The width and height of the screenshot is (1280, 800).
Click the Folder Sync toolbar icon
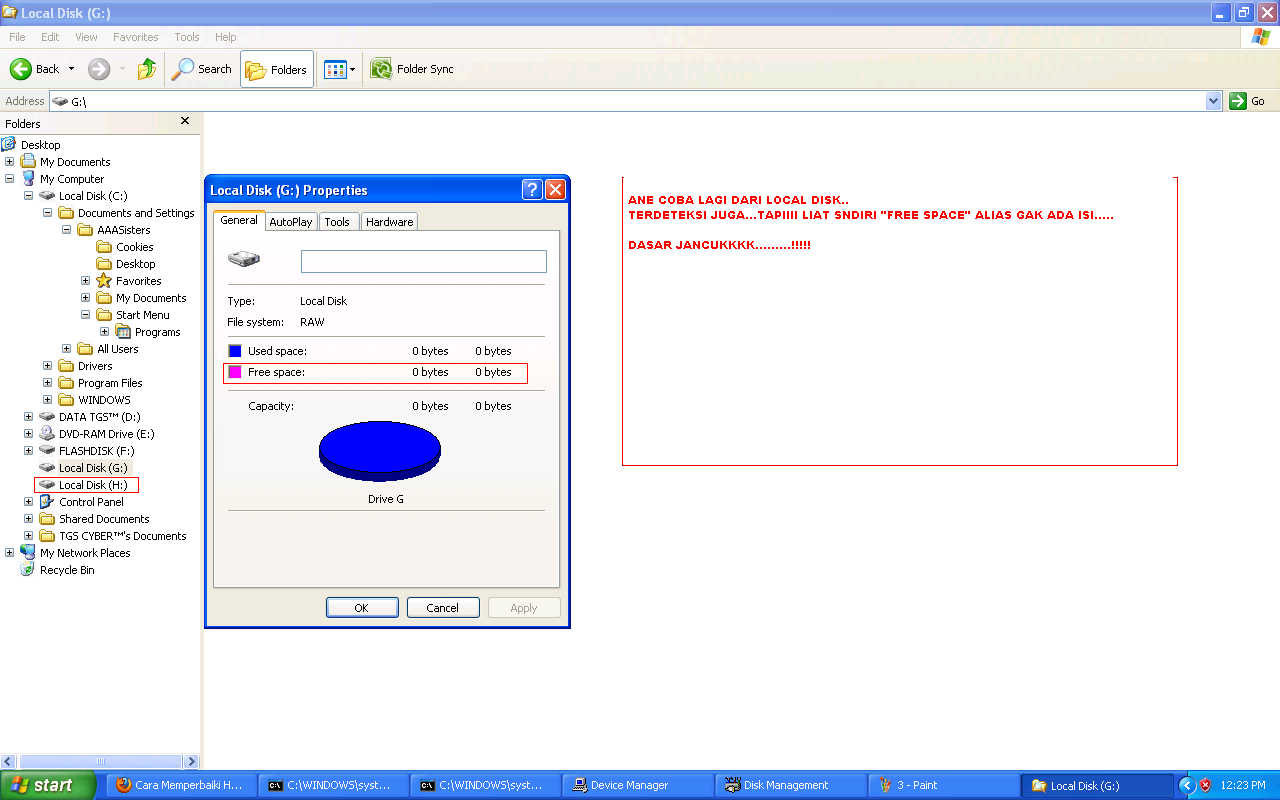(411, 69)
